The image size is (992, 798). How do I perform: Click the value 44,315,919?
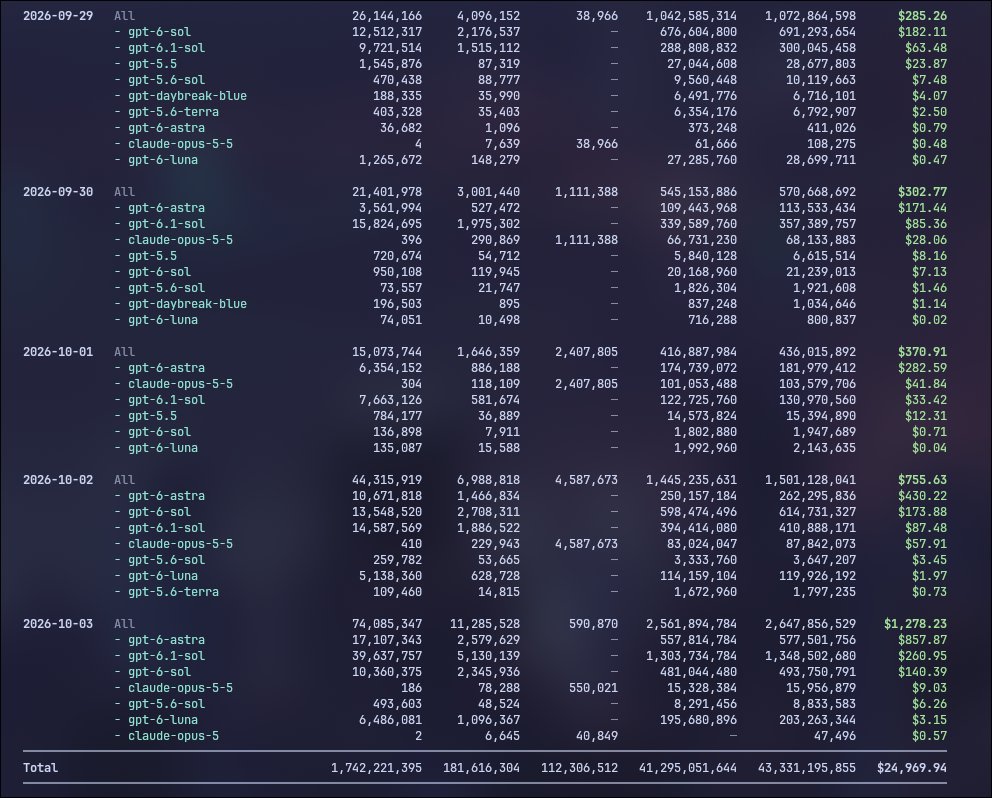click(x=387, y=480)
